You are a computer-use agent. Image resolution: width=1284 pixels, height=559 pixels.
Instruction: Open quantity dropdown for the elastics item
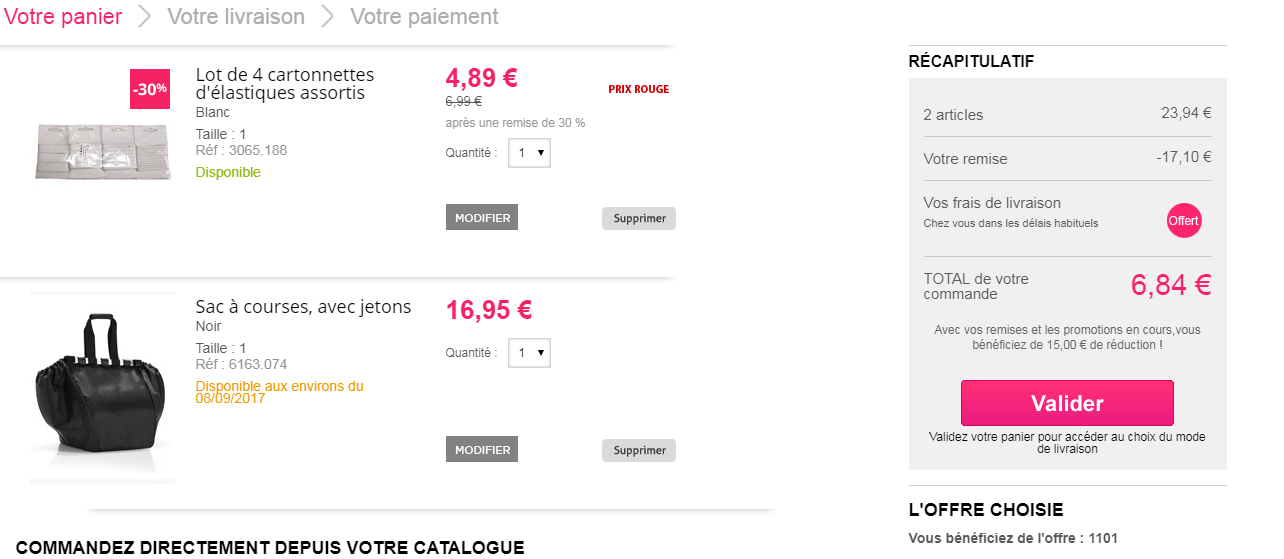[529, 153]
